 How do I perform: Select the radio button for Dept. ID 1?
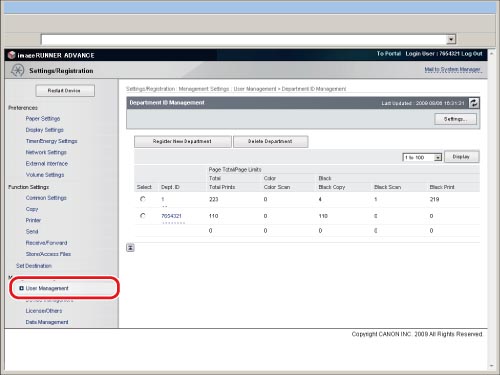coord(143,199)
